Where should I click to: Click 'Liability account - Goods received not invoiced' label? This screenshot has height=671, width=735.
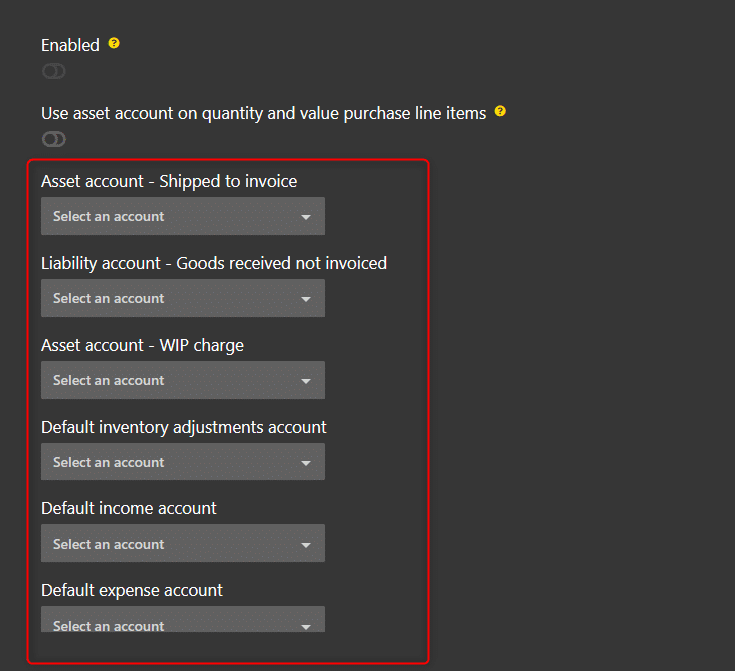(214, 263)
